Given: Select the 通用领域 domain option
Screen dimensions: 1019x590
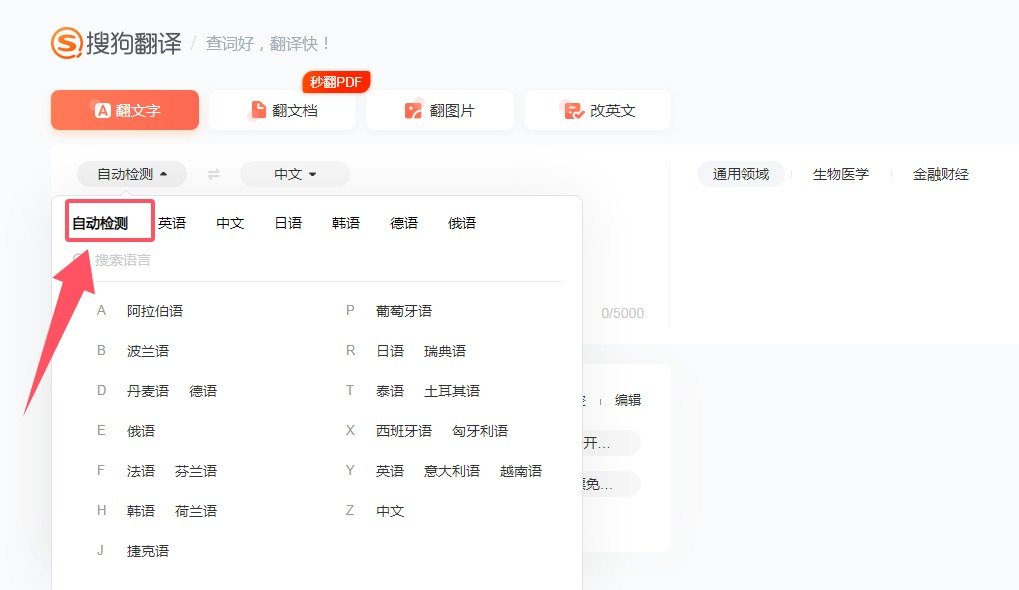Looking at the screenshot, I should tap(741, 174).
